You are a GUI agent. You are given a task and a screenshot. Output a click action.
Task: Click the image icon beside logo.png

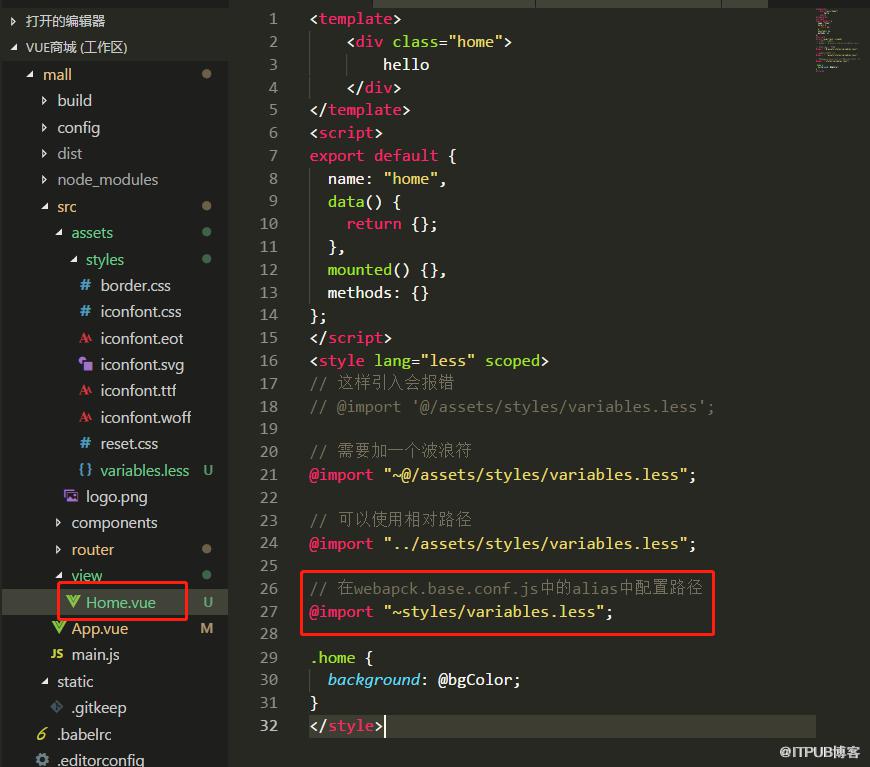pos(71,496)
